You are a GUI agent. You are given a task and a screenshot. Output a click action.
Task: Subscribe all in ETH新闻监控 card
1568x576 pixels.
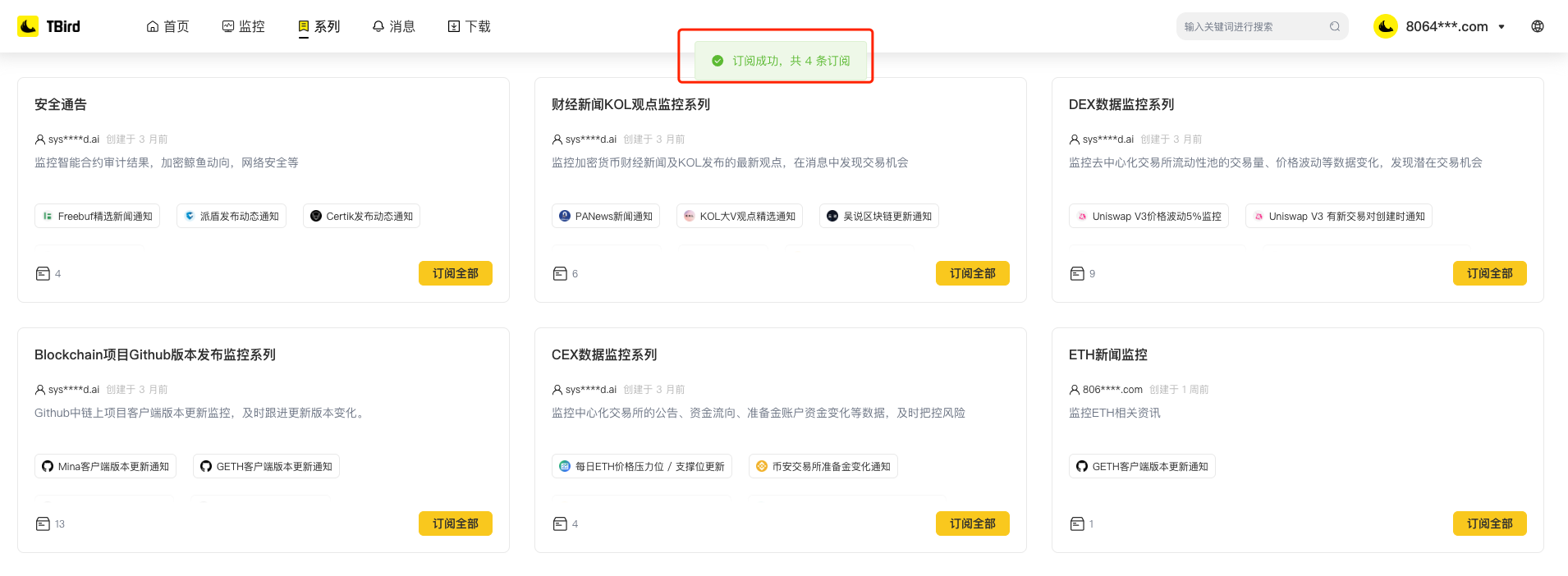click(1489, 523)
